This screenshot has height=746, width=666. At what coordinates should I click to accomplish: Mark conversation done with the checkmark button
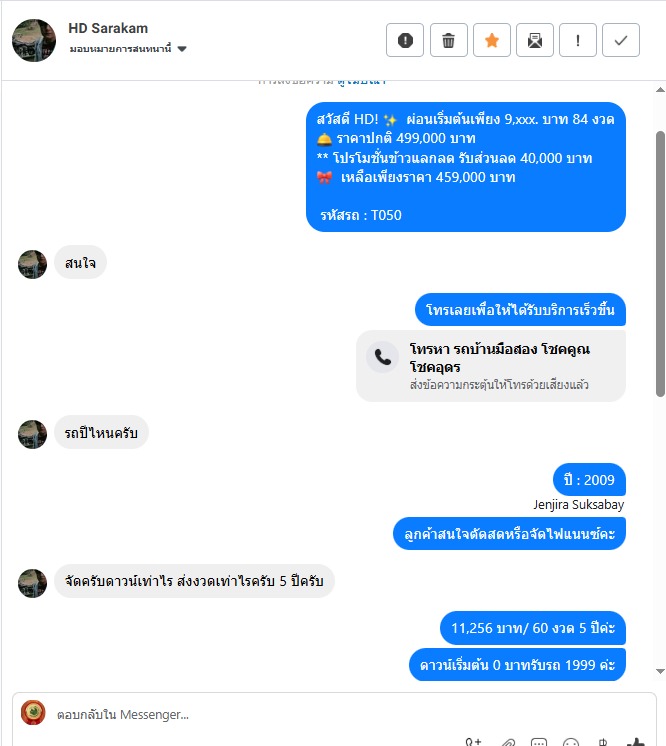point(621,40)
